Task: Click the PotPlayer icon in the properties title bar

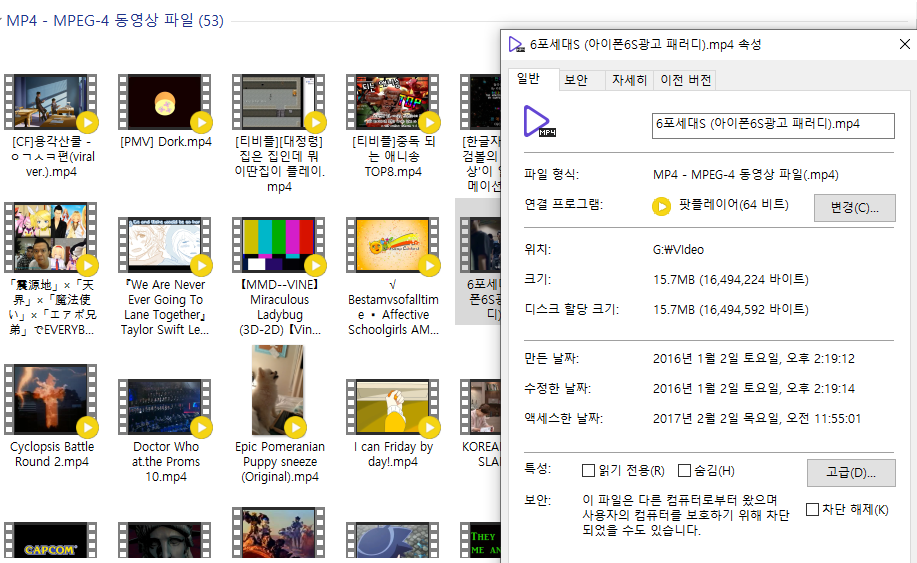Action: click(x=516, y=44)
